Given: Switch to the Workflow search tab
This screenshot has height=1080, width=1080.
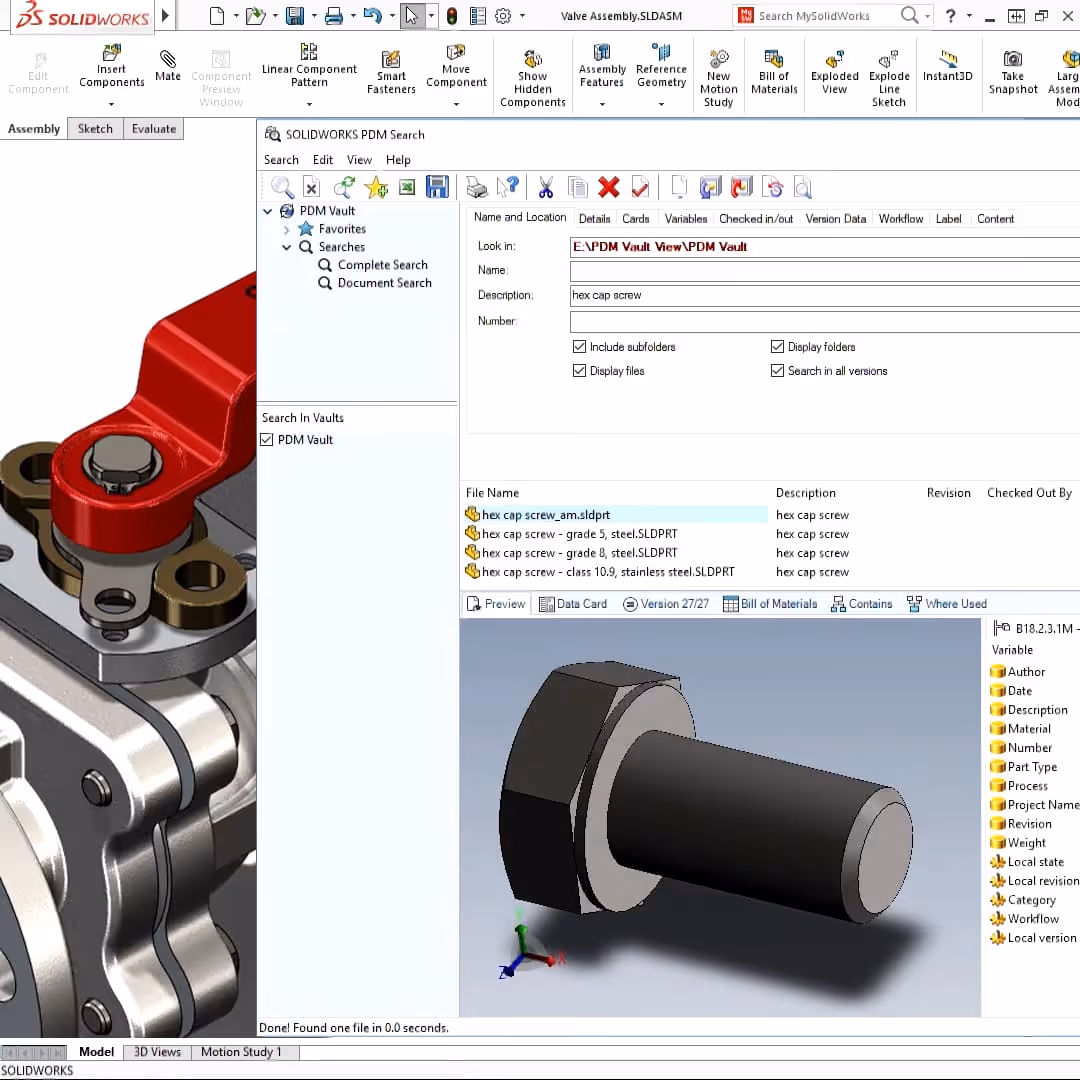Looking at the screenshot, I should point(900,219).
